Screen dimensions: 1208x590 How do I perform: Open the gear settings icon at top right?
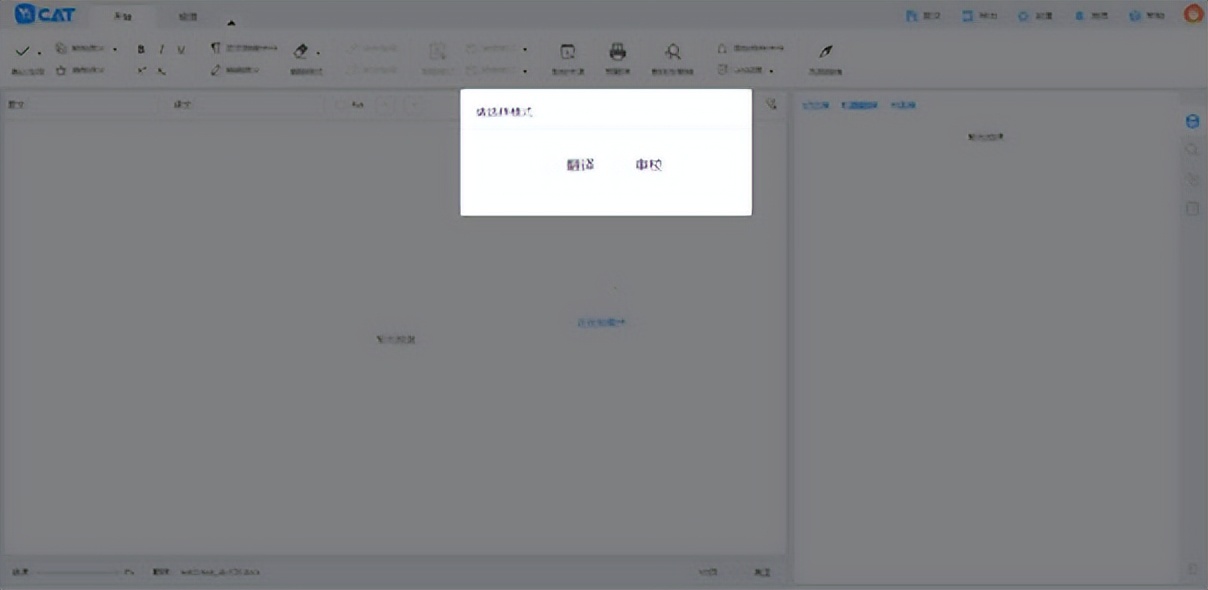(1023, 16)
